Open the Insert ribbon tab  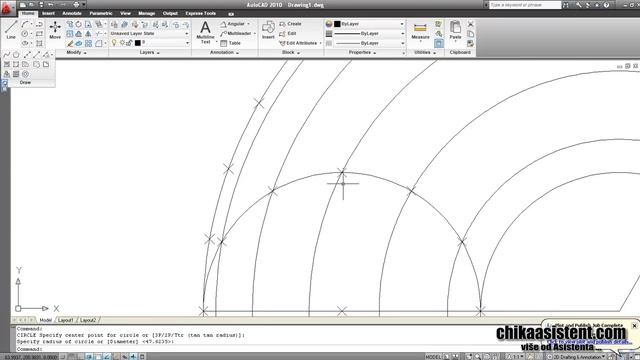coord(48,13)
